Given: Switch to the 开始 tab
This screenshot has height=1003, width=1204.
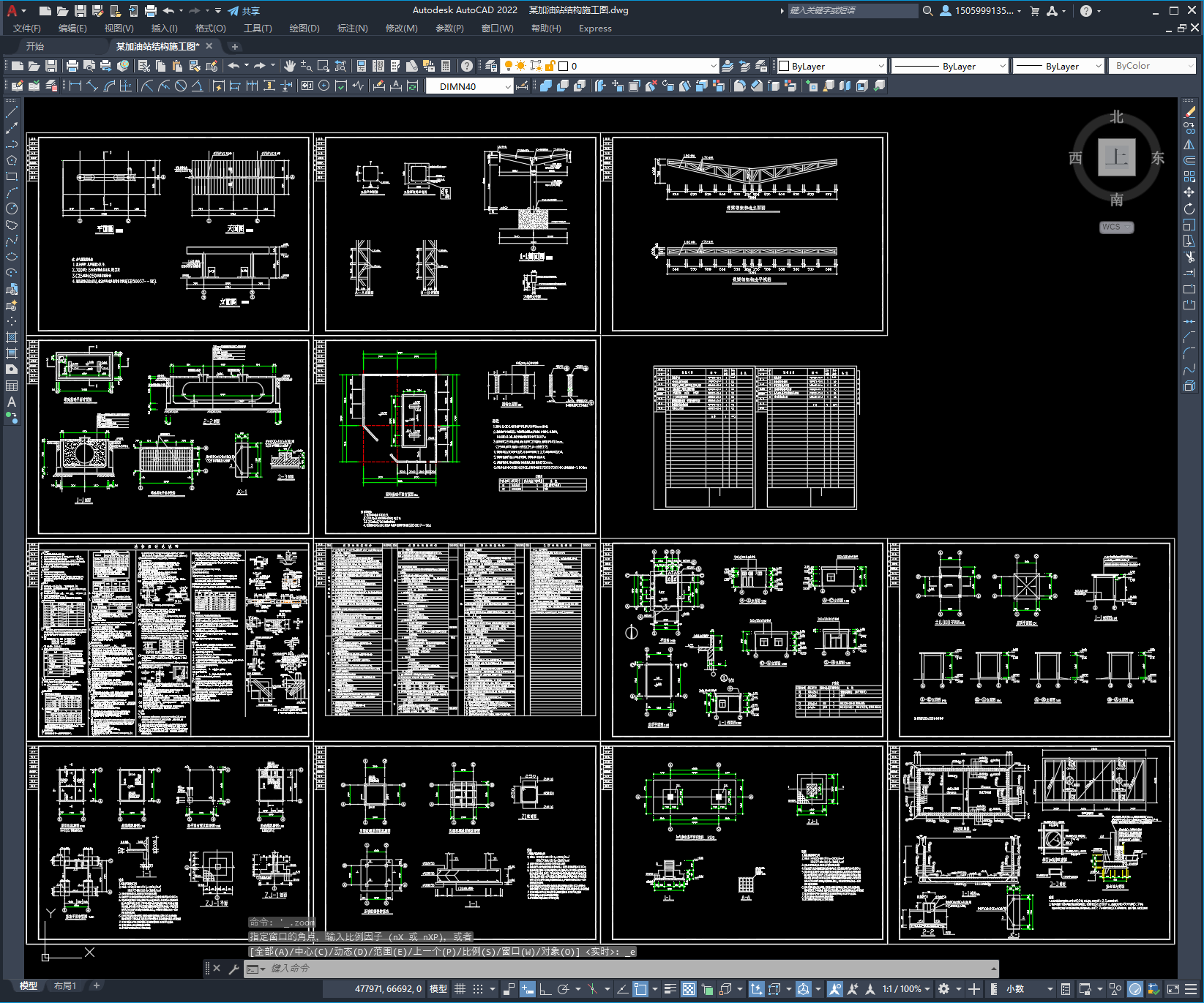Looking at the screenshot, I should point(35,46).
